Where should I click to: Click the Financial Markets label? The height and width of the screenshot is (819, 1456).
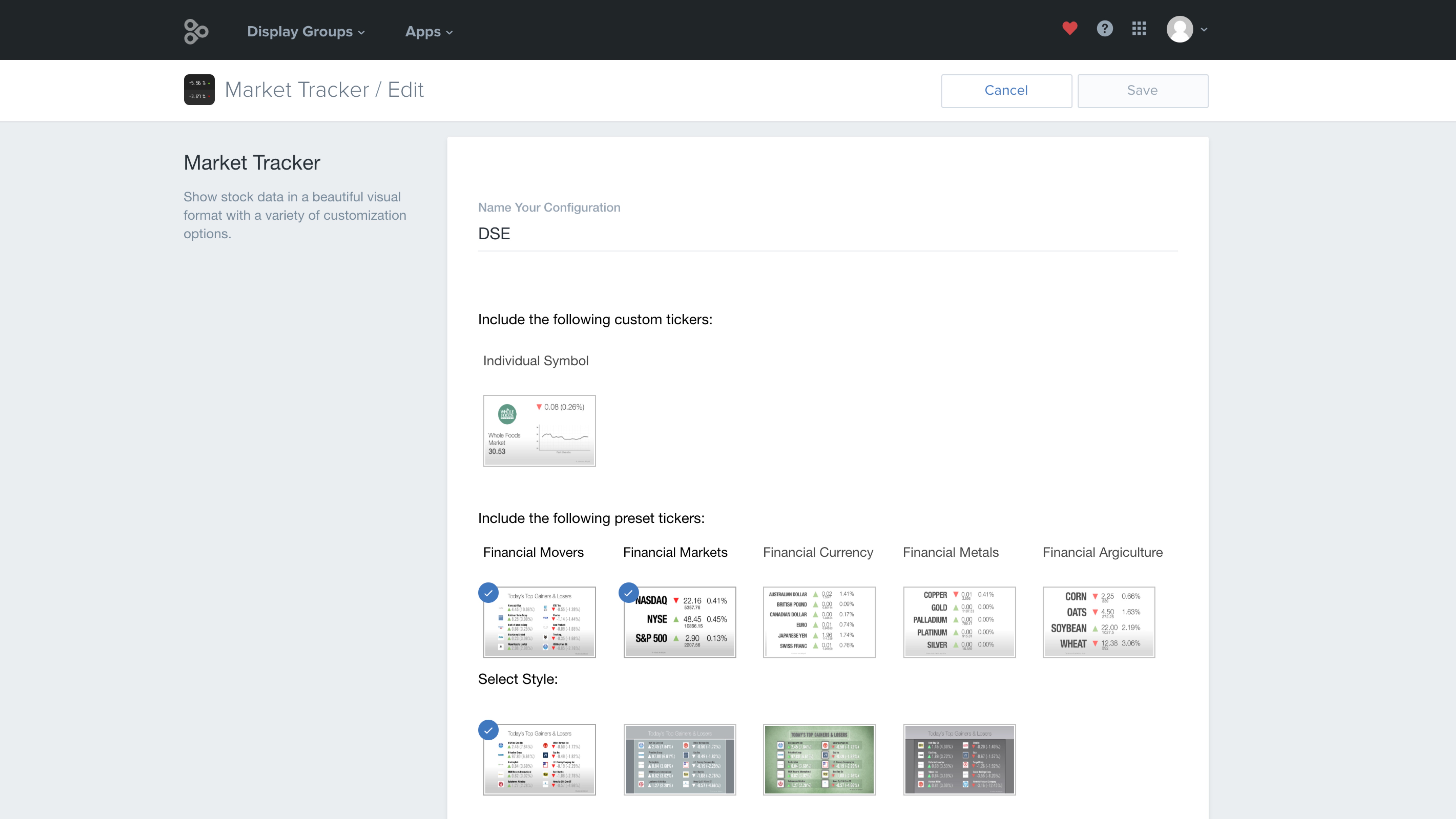coord(675,552)
